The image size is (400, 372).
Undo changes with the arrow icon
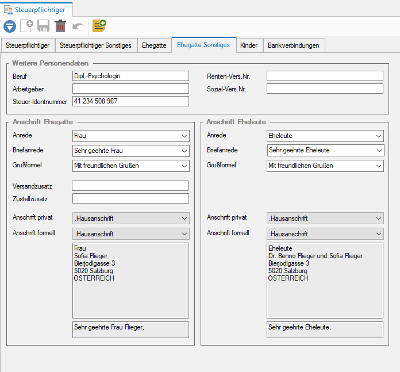78,26
